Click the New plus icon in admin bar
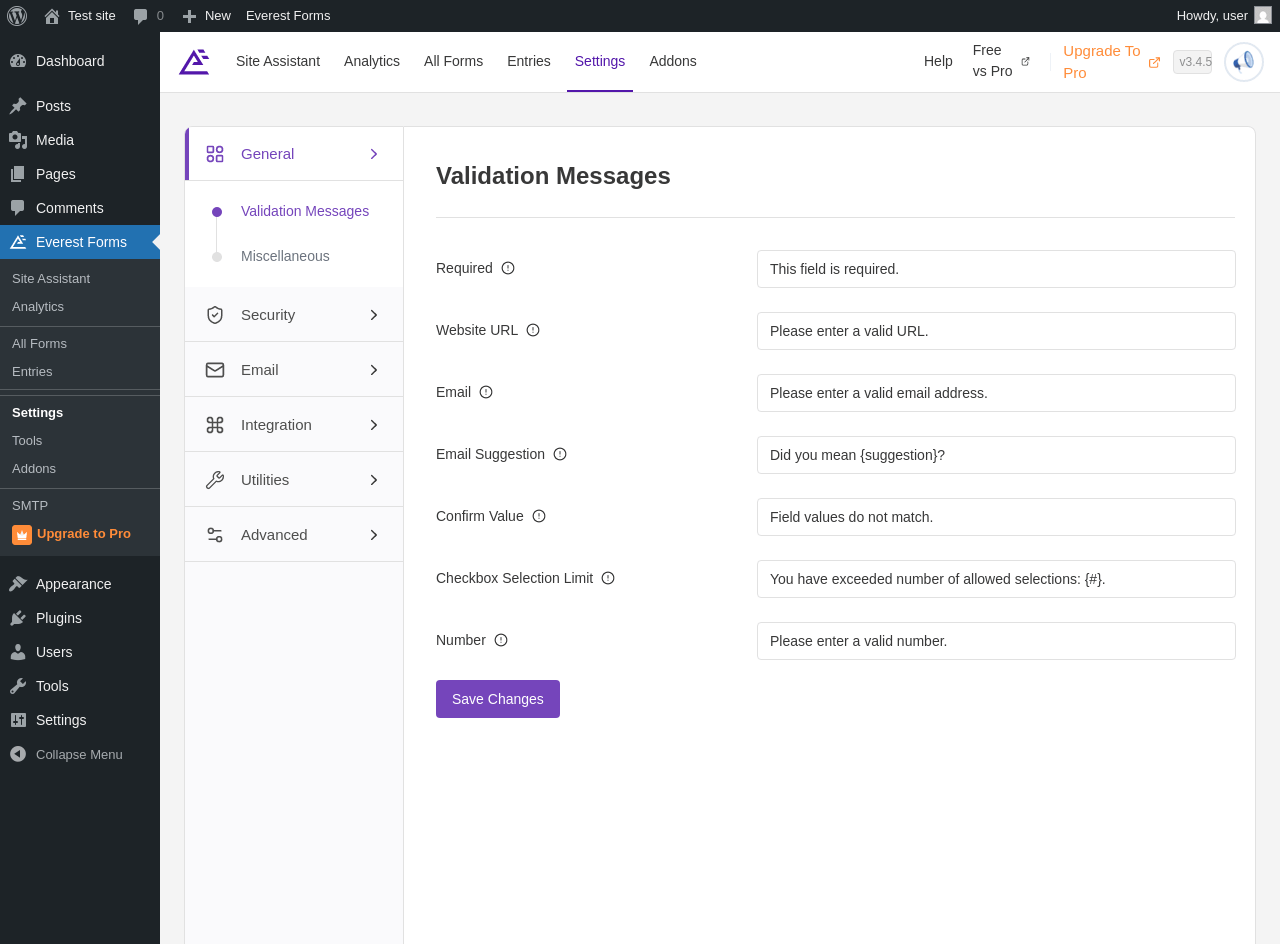The image size is (1280, 944). [x=189, y=16]
